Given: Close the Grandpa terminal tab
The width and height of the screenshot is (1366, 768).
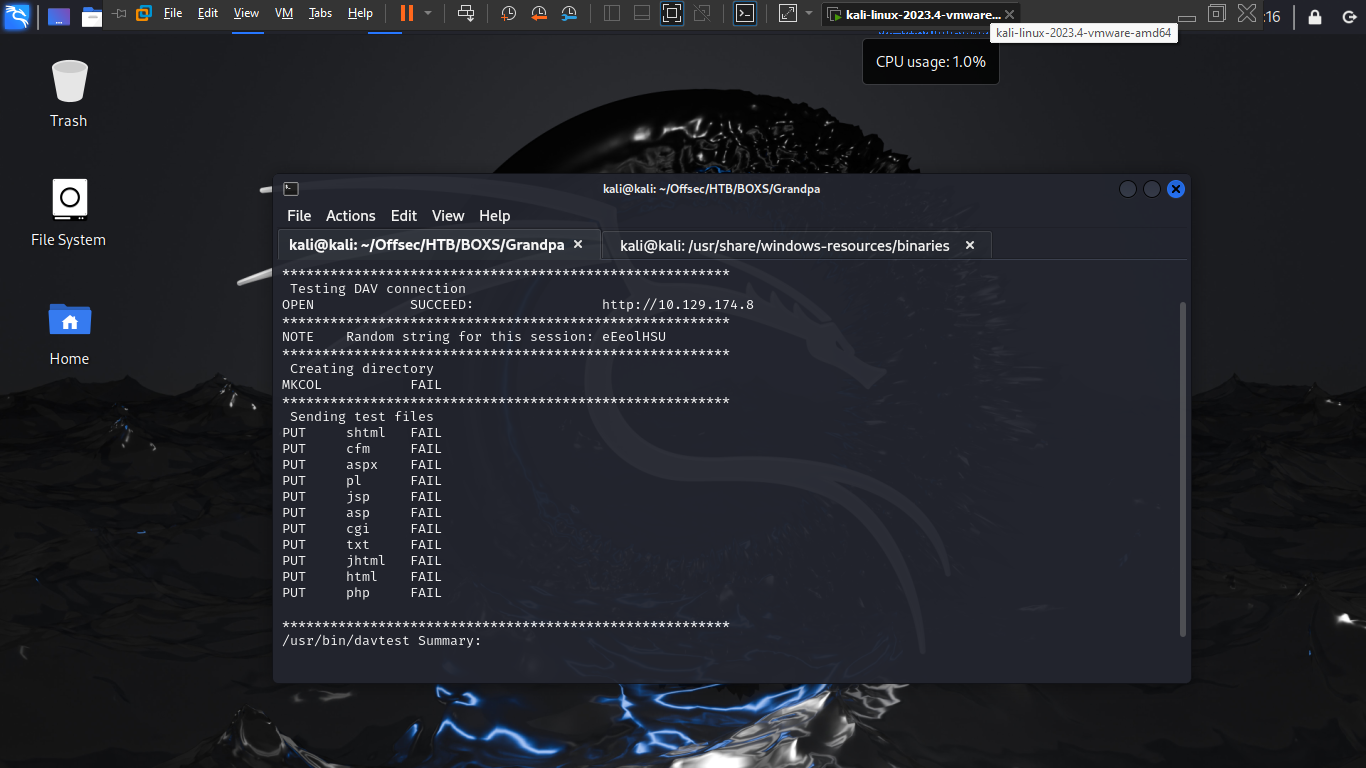Looking at the screenshot, I should pos(577,245).
